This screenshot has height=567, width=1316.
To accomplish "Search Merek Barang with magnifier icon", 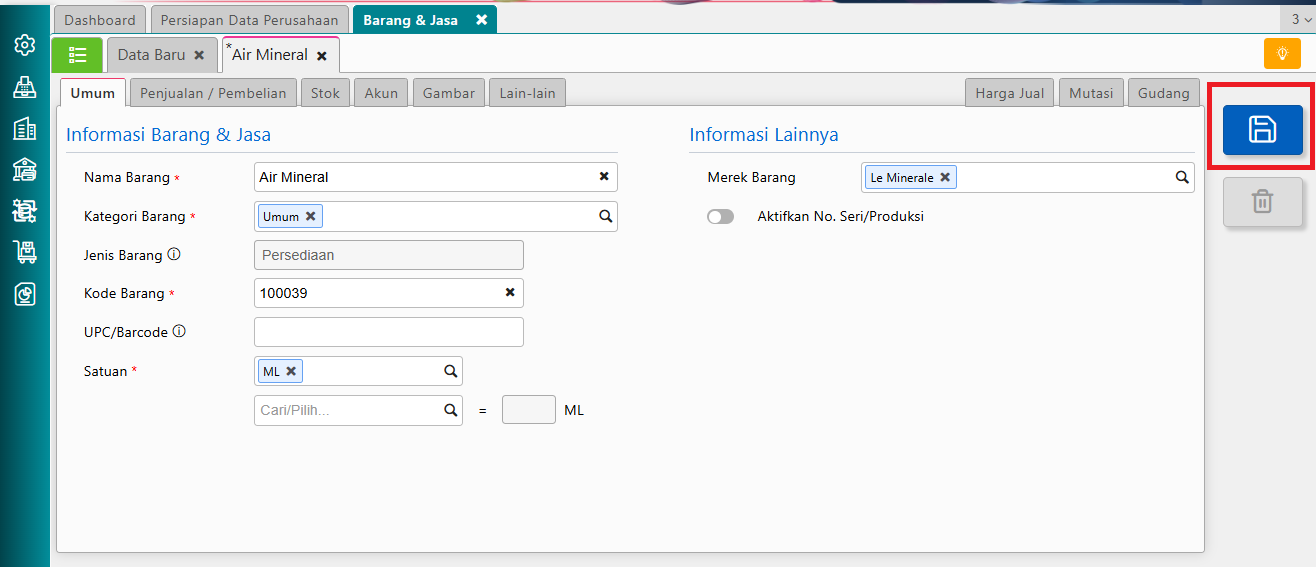I will [1182, 177].
